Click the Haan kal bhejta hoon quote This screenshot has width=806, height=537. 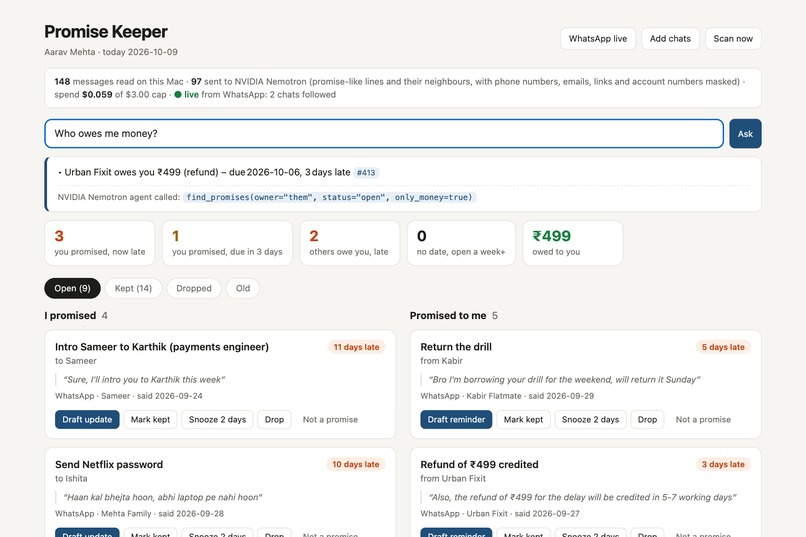[x=162, y=497]
